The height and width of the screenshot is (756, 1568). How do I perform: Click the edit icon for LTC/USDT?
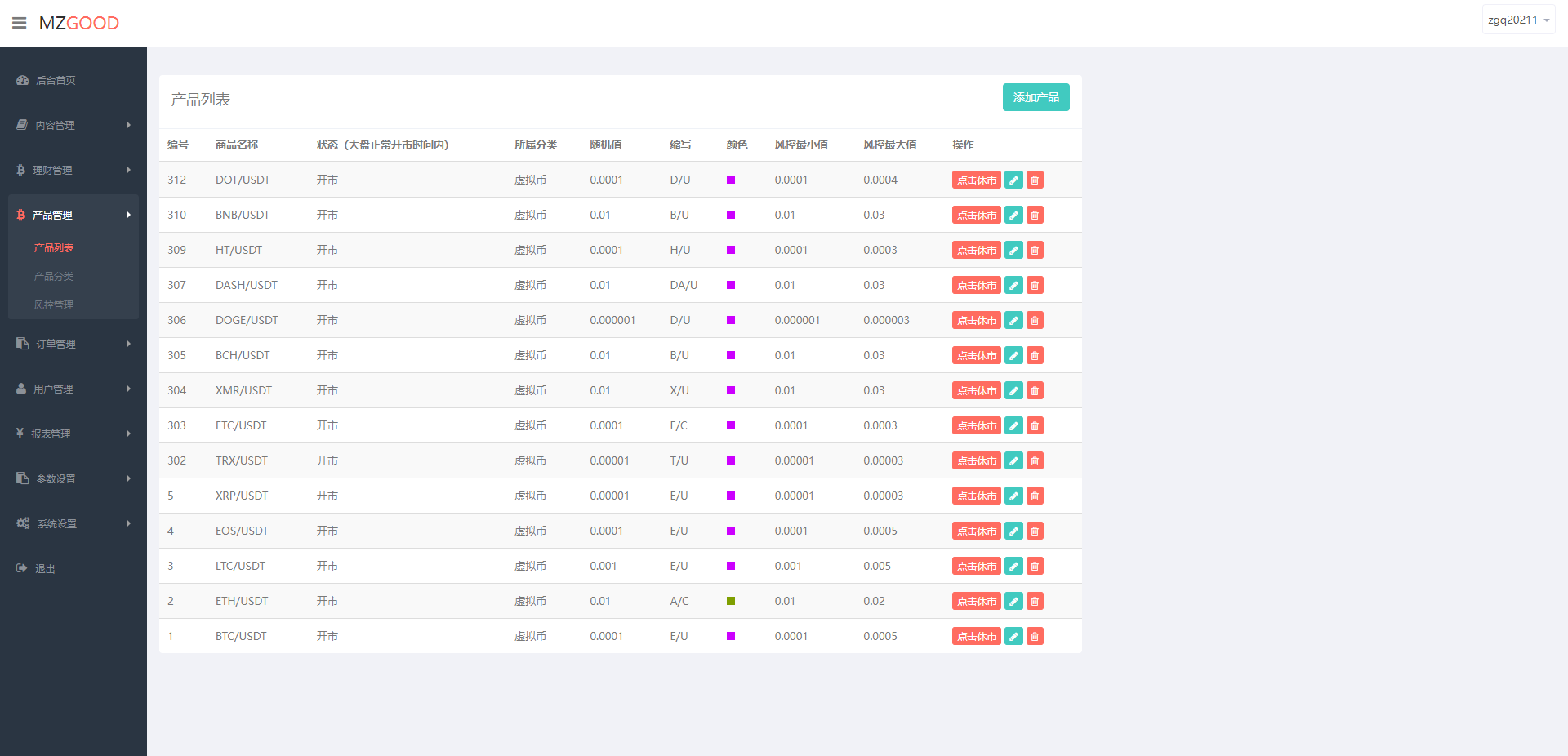(x=1013, y=567)
